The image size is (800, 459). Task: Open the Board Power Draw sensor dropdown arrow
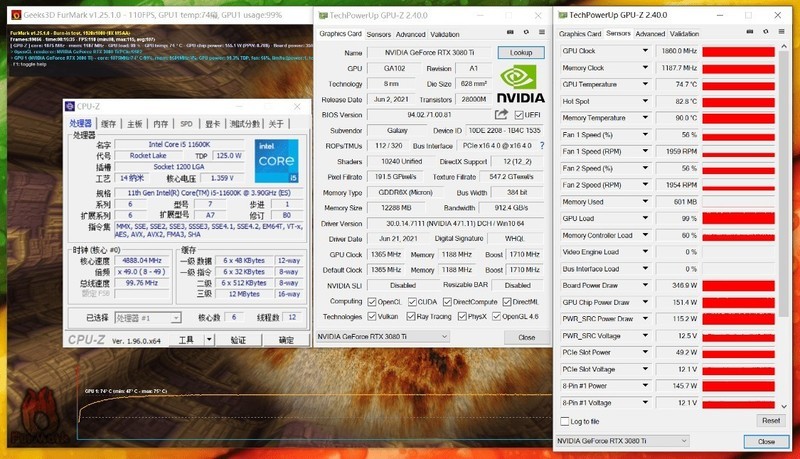click(x=645, y=285)
